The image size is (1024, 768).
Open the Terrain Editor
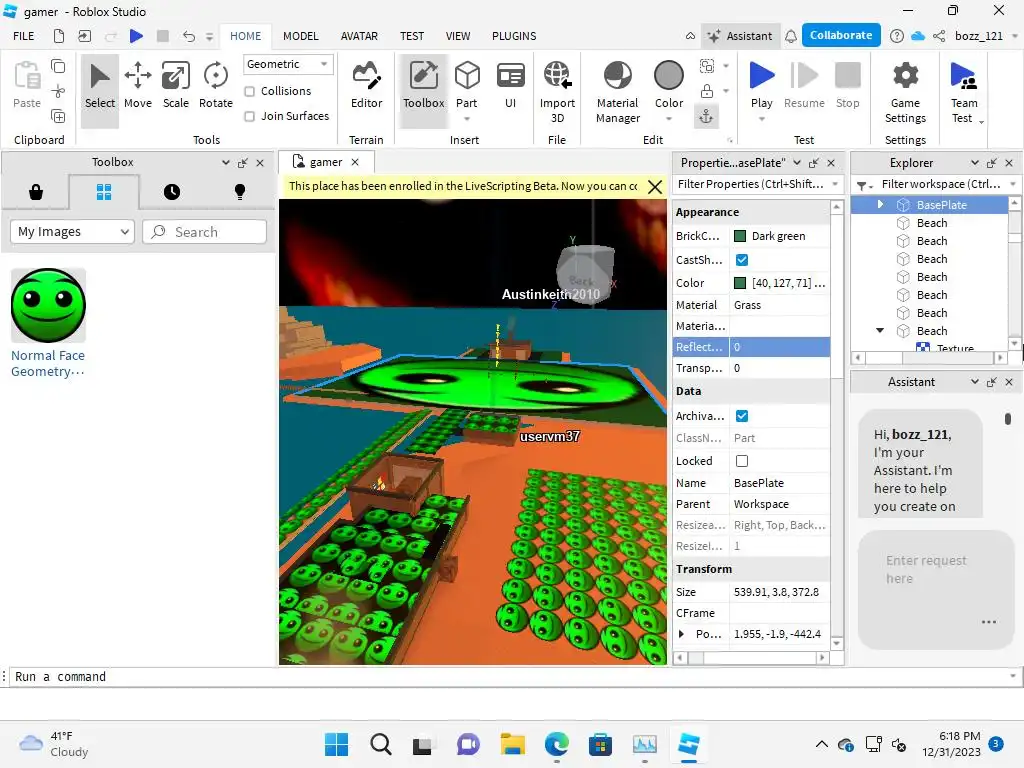click(366, 86)
